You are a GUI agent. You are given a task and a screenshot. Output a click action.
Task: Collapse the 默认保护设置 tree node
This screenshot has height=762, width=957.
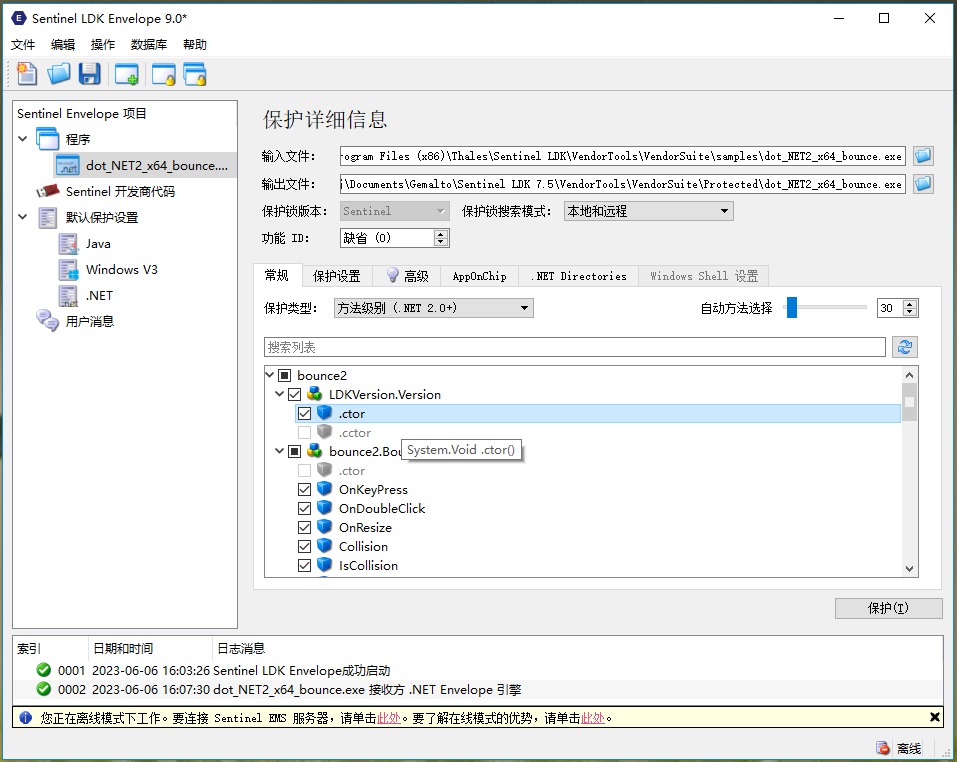pos(23,217)
